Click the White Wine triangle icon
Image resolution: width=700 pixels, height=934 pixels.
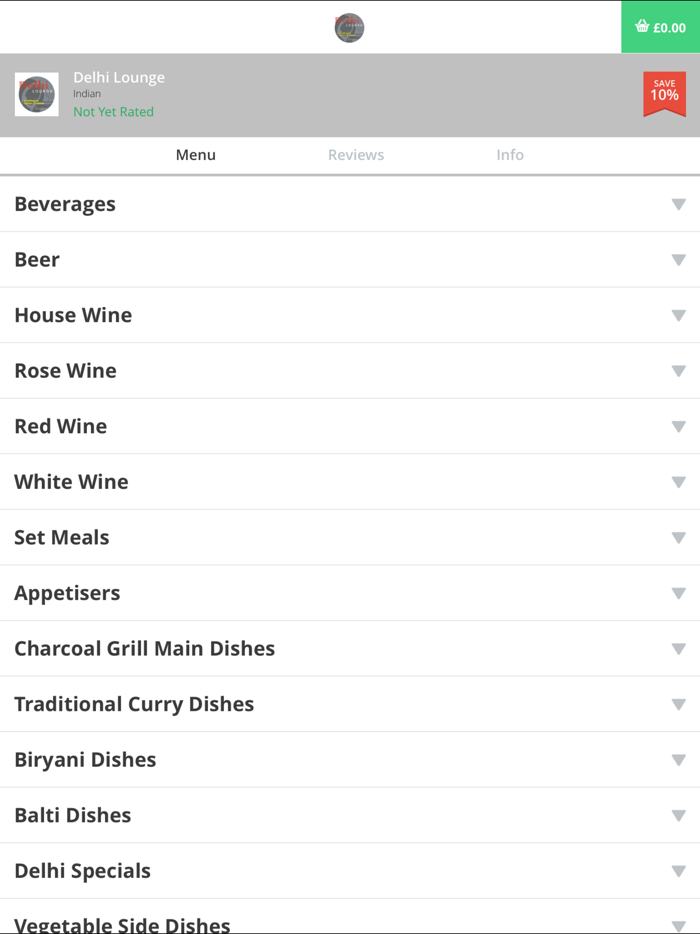679,482
